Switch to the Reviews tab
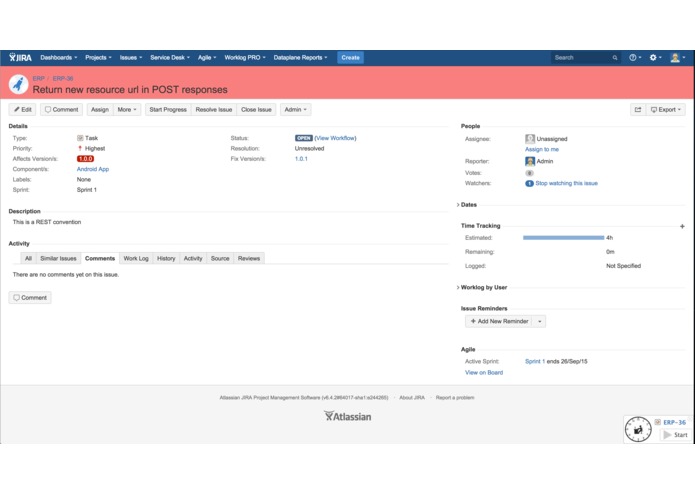Image resolution: width=695 pixels, height=494 pixels. click(249, 258)
